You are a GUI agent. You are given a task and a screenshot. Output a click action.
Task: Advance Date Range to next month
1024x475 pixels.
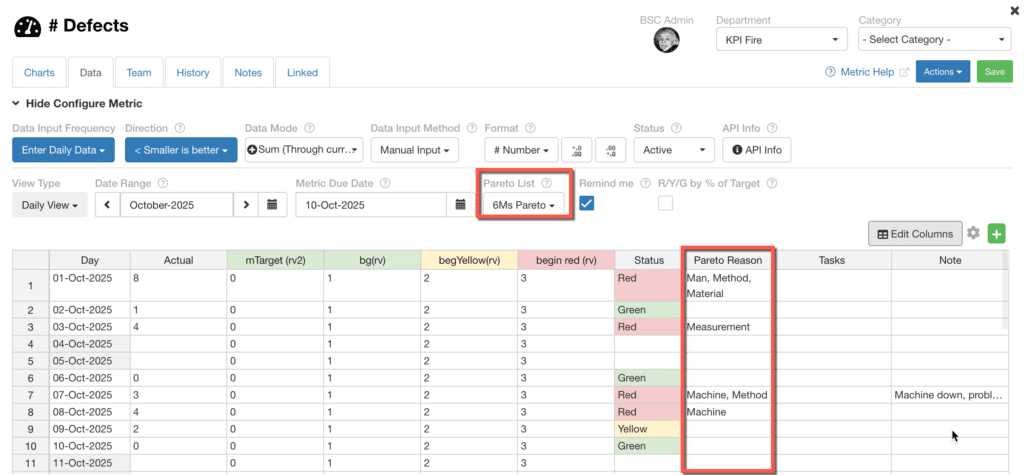246,204
